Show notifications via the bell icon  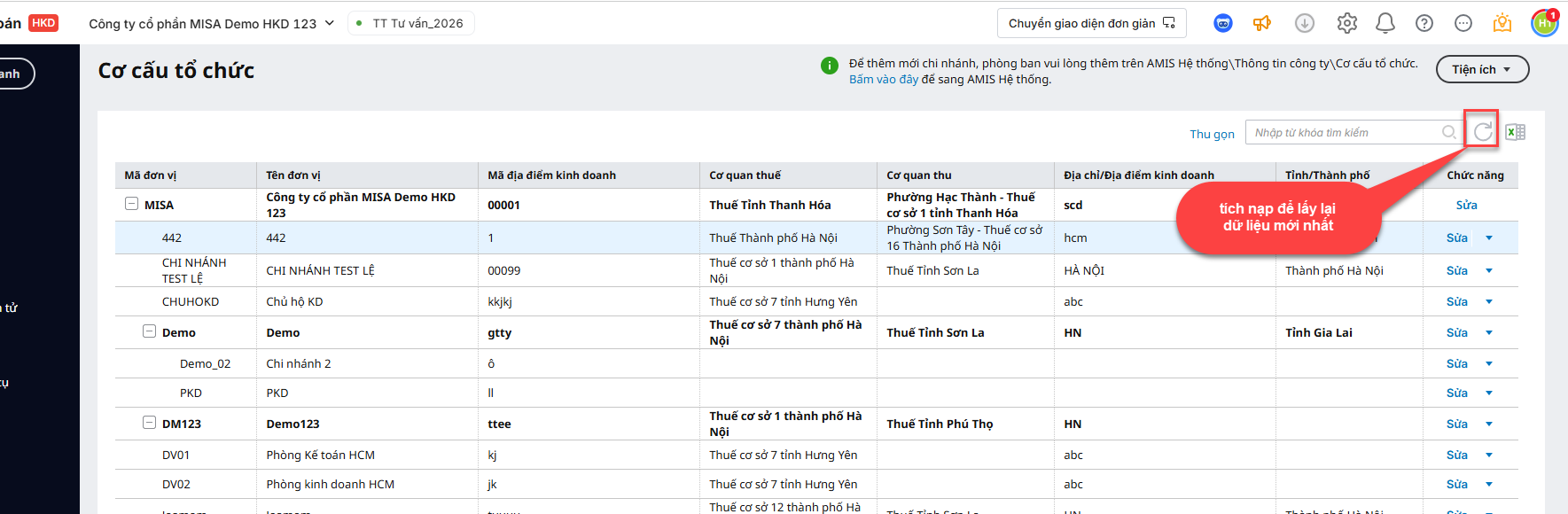1385,24
